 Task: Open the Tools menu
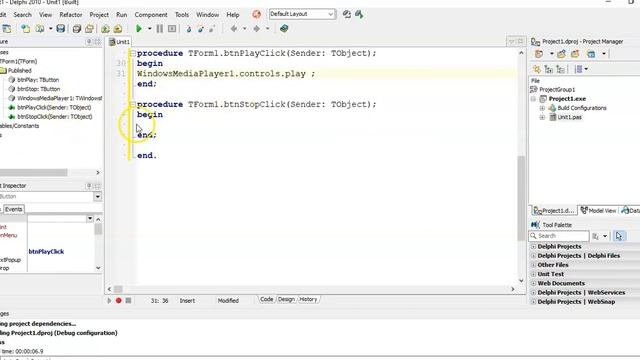(x=182, y=15)
